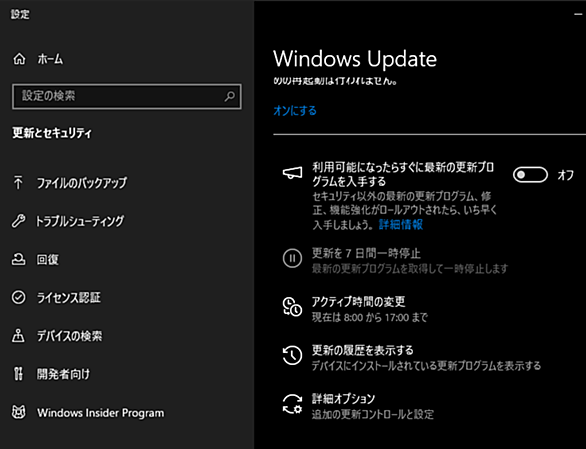Image resolution: width=586 pixels, height=449 pixels.
Task: Select ファイルのバックアップ in sidebar
Action: click(82, 183)
